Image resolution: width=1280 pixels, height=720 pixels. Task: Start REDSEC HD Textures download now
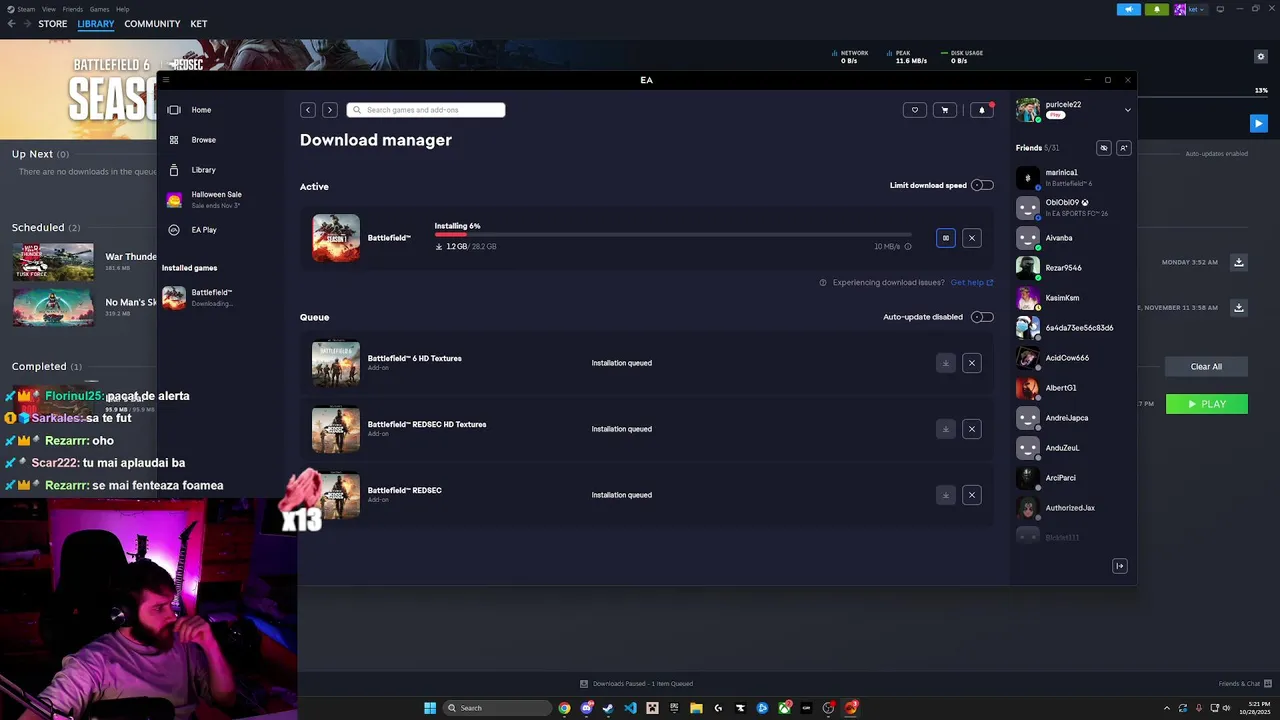pyautogui.click(x=946, y=429)
